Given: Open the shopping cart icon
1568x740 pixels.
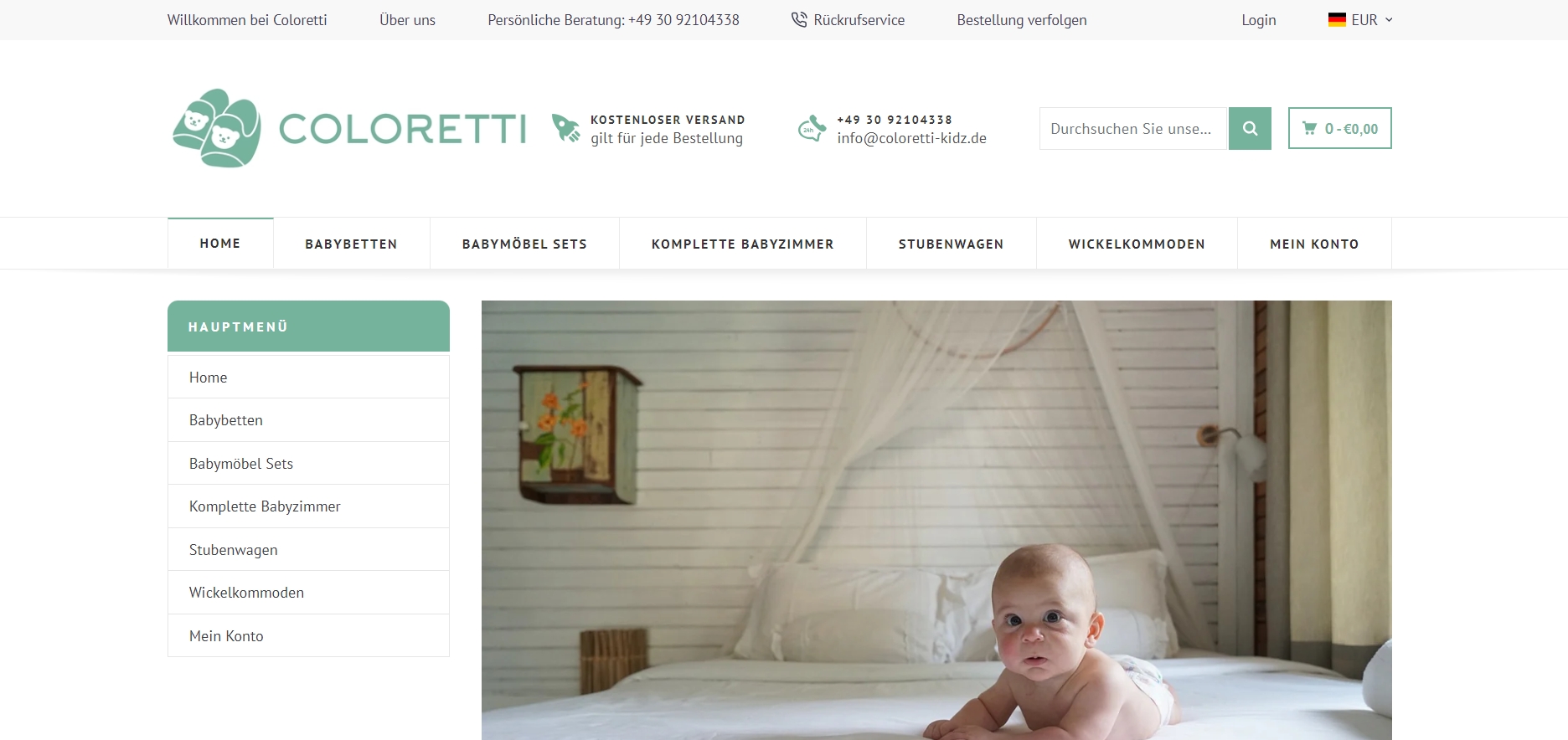Looking at the screenshot, I should click(x=1309, y=128).
